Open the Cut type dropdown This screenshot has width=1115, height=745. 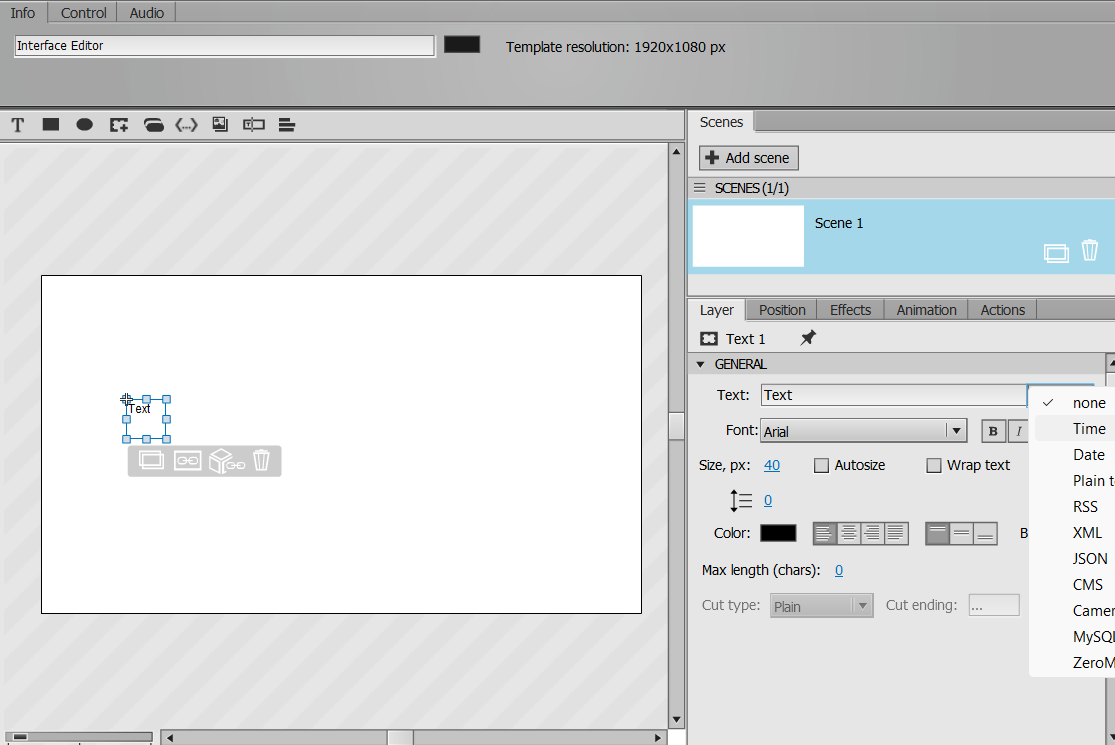[821, 606]
